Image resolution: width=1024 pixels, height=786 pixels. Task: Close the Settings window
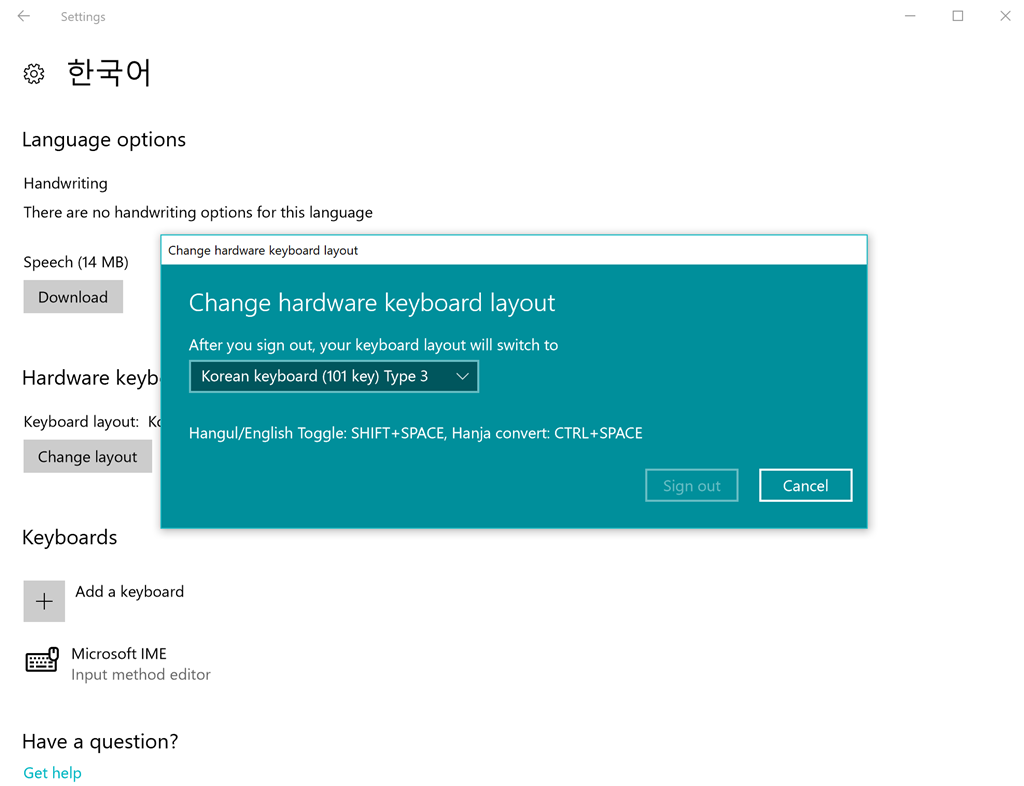pyautogui.click(x=1005, y=16)
